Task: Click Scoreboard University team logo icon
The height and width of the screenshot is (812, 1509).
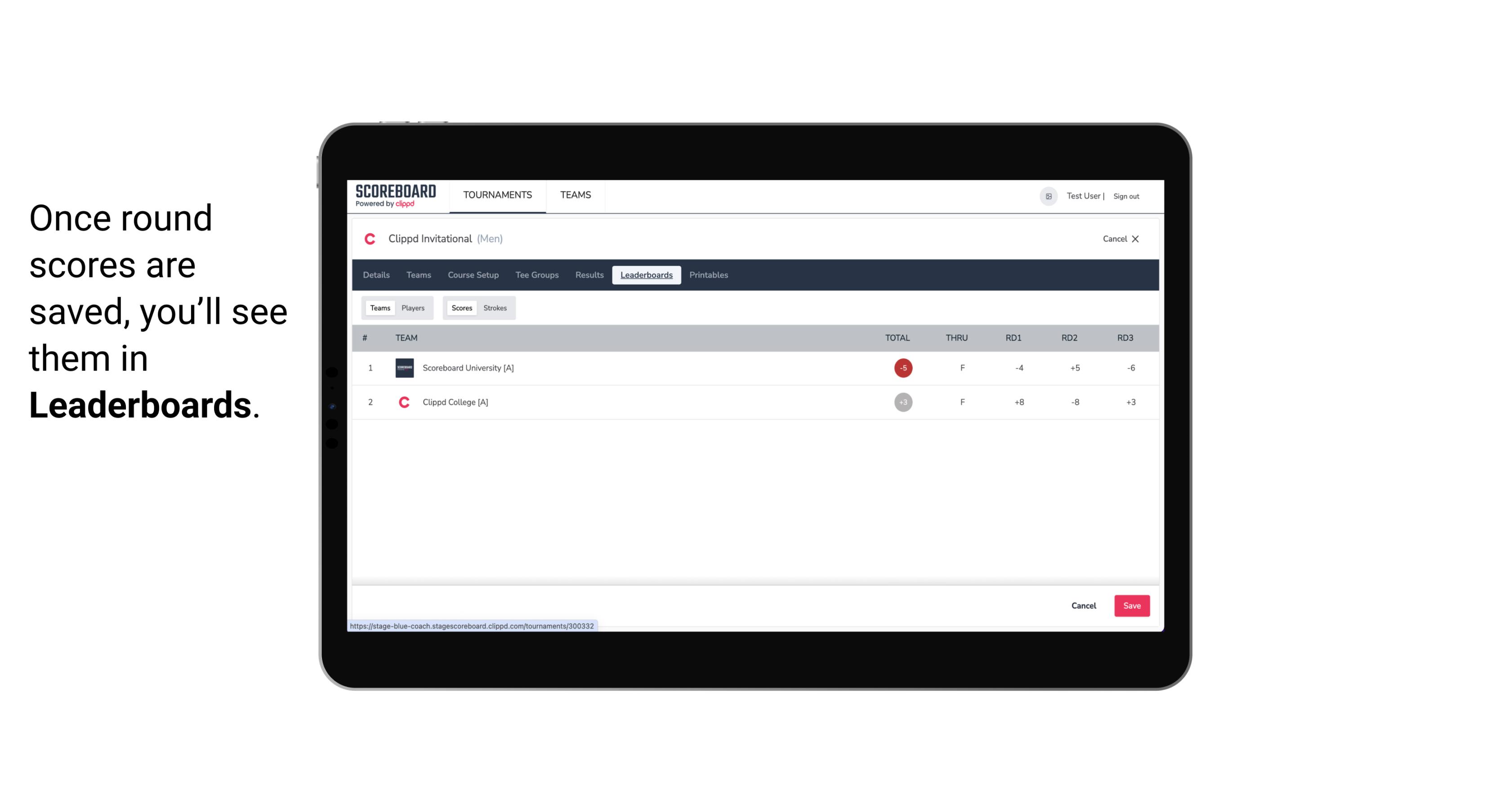Action: point(404,367)
